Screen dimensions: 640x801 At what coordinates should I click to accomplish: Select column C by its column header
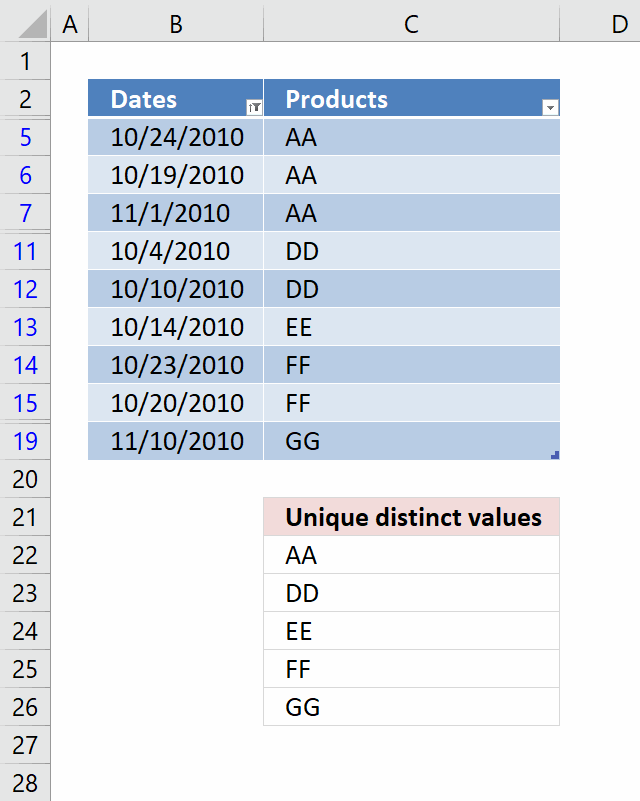point(410,23)
